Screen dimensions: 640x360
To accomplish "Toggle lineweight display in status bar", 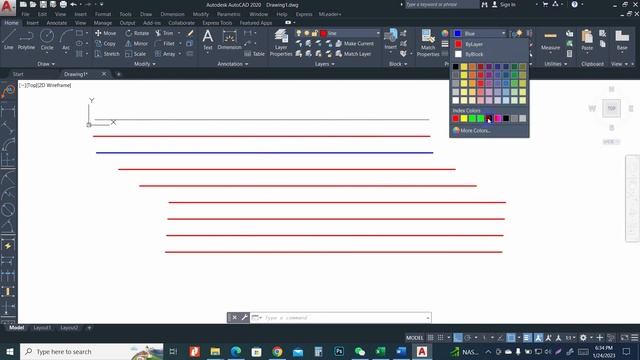I will pos(527,338).
